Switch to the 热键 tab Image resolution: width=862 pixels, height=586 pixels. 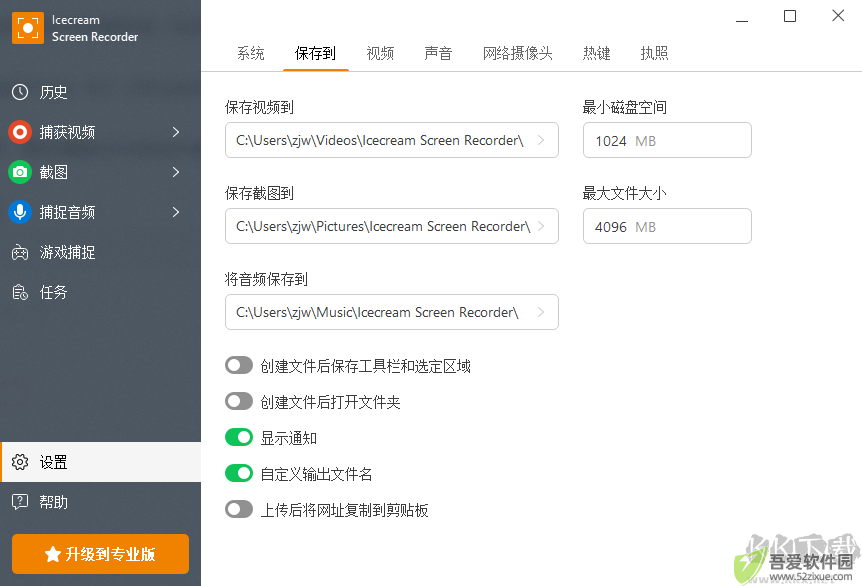click(x=596, y=53)
